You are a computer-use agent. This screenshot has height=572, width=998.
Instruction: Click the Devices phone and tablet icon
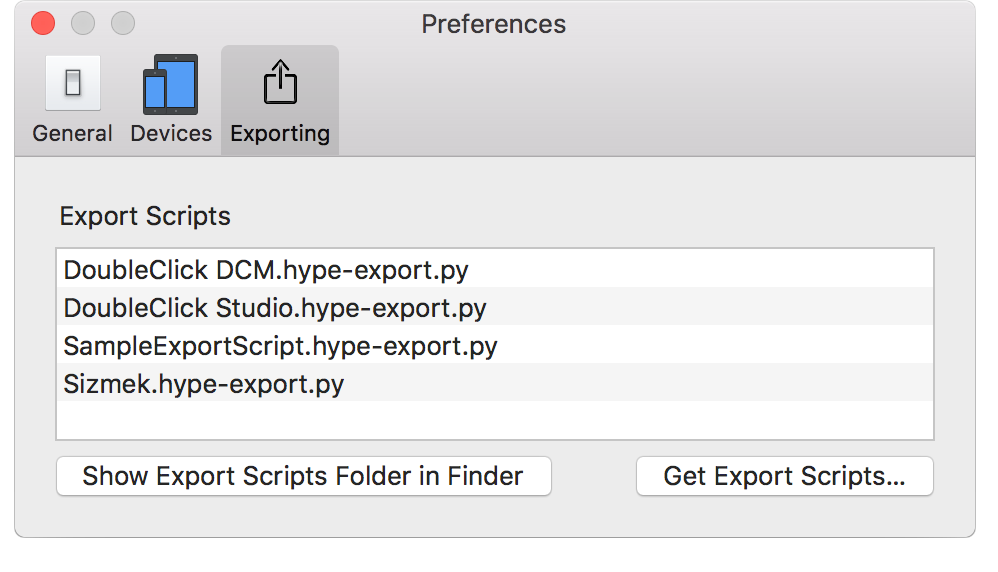[170, 84]
